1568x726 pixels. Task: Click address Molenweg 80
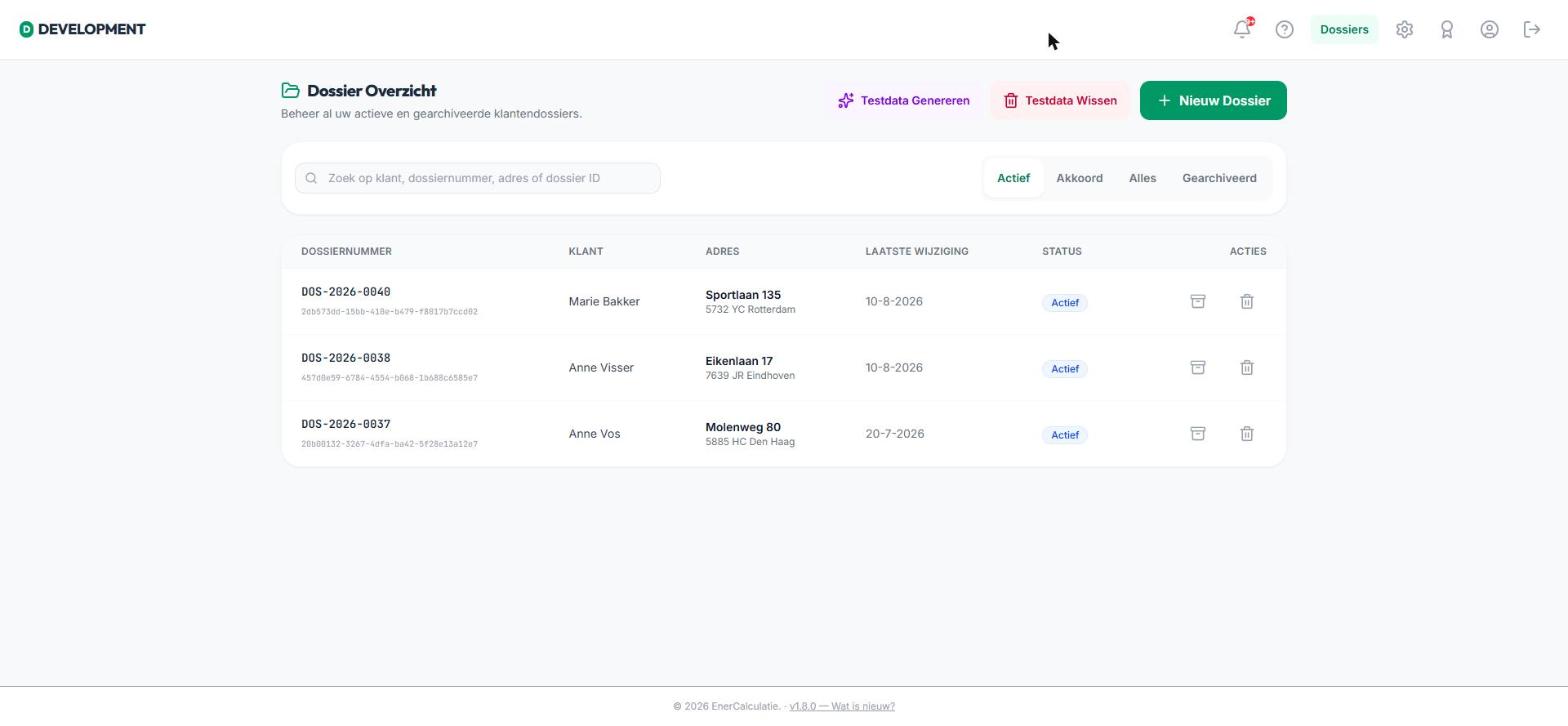[x=743, y=427]
